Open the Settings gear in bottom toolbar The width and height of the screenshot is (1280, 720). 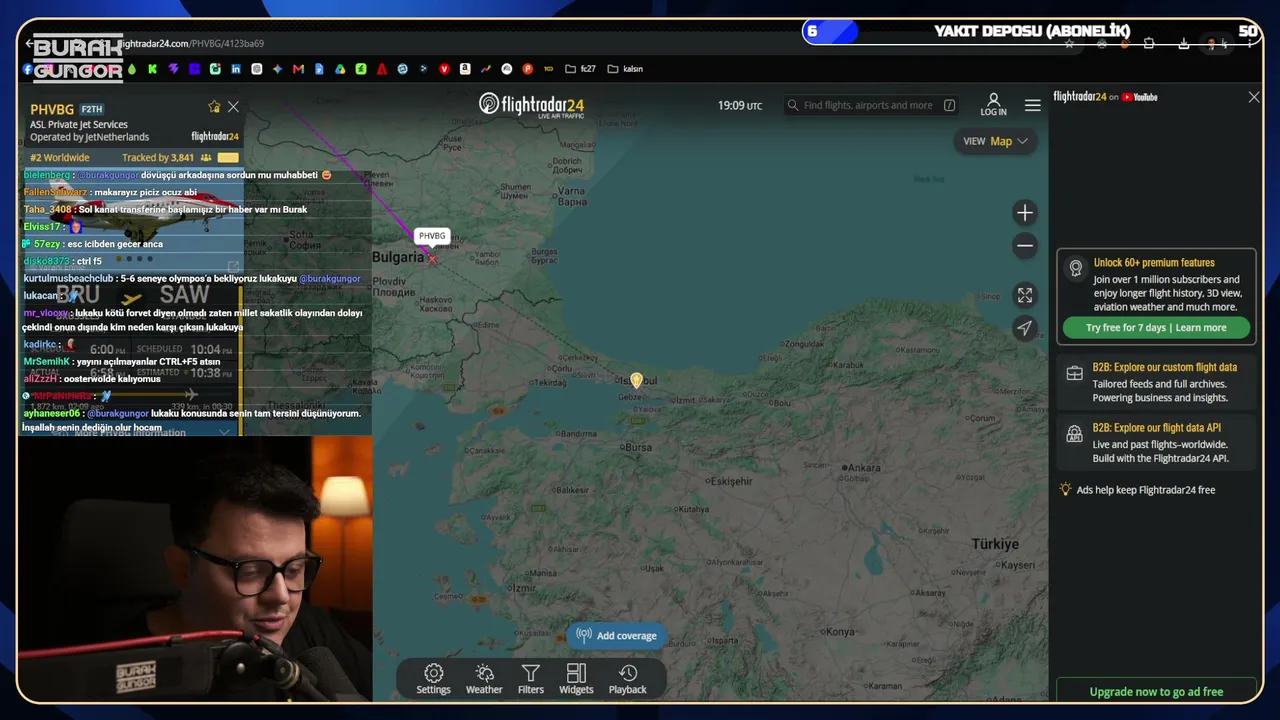tap(433, 679)
